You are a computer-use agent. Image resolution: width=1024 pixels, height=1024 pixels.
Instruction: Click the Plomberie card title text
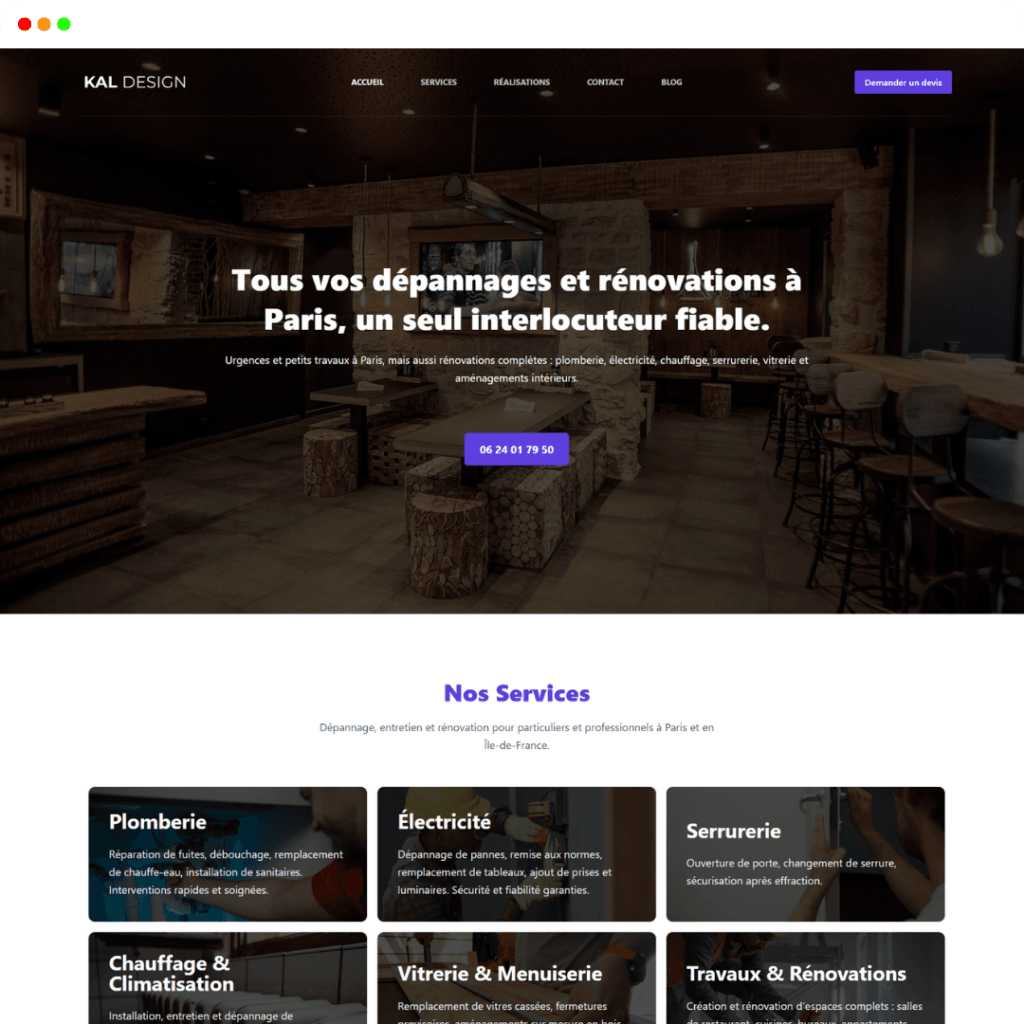[157, 822]
